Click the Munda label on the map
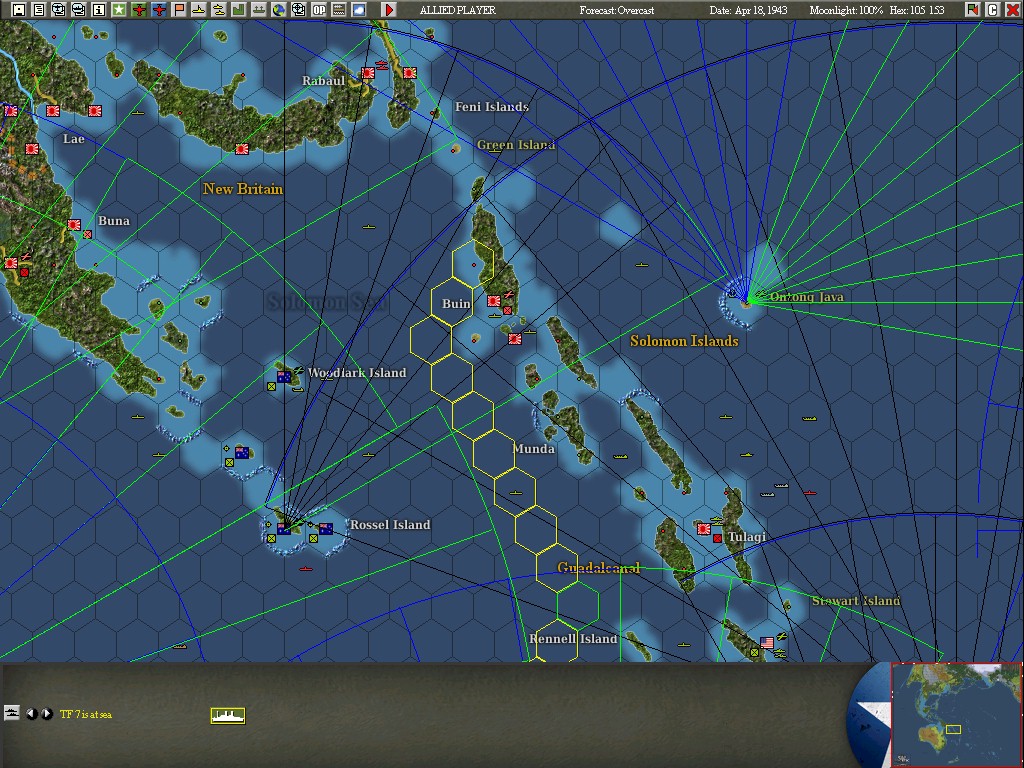 (534, 449)
